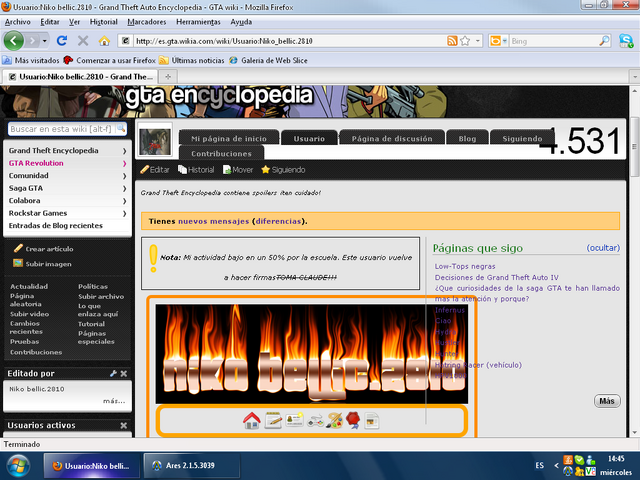Open the Marcadores menu
This screenshot has height=480, width=640.
coord(147,22)
